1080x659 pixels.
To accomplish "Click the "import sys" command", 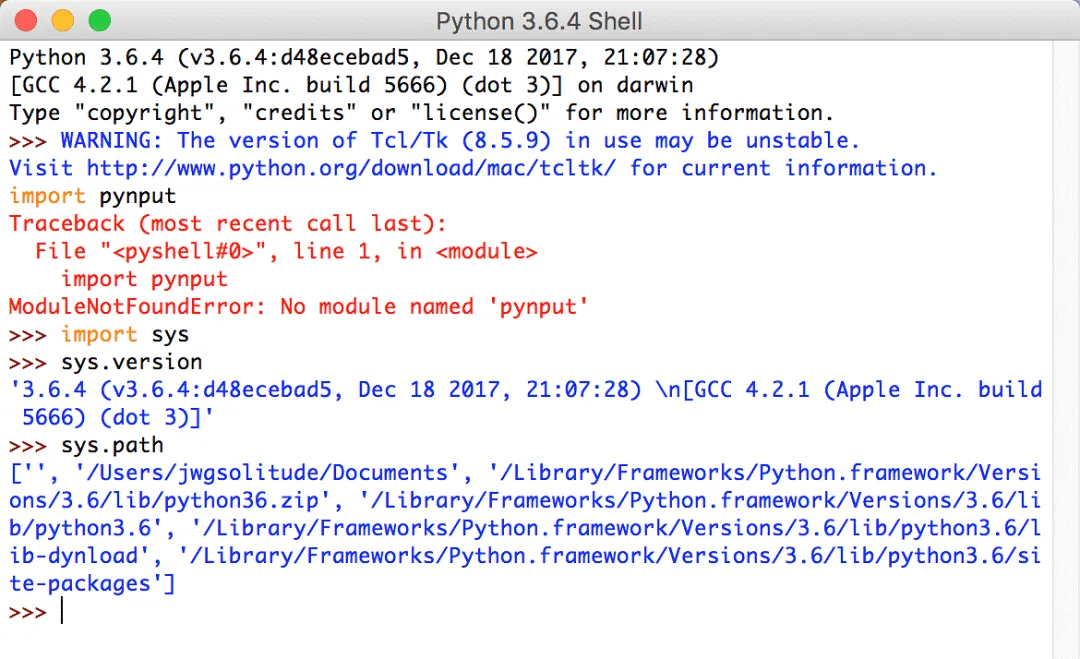I will point(125,334).
